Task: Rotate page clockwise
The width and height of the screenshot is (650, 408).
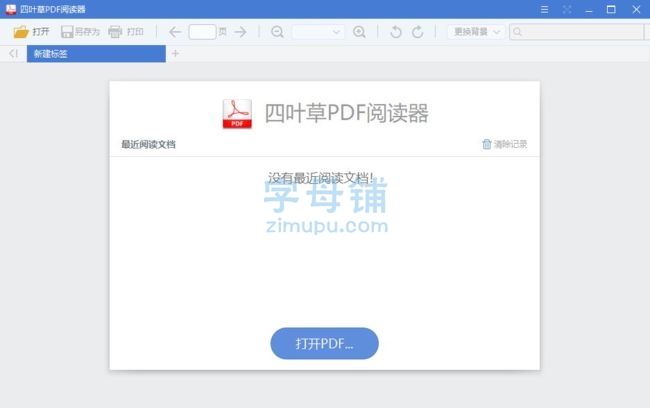Action: click(418, 32)
